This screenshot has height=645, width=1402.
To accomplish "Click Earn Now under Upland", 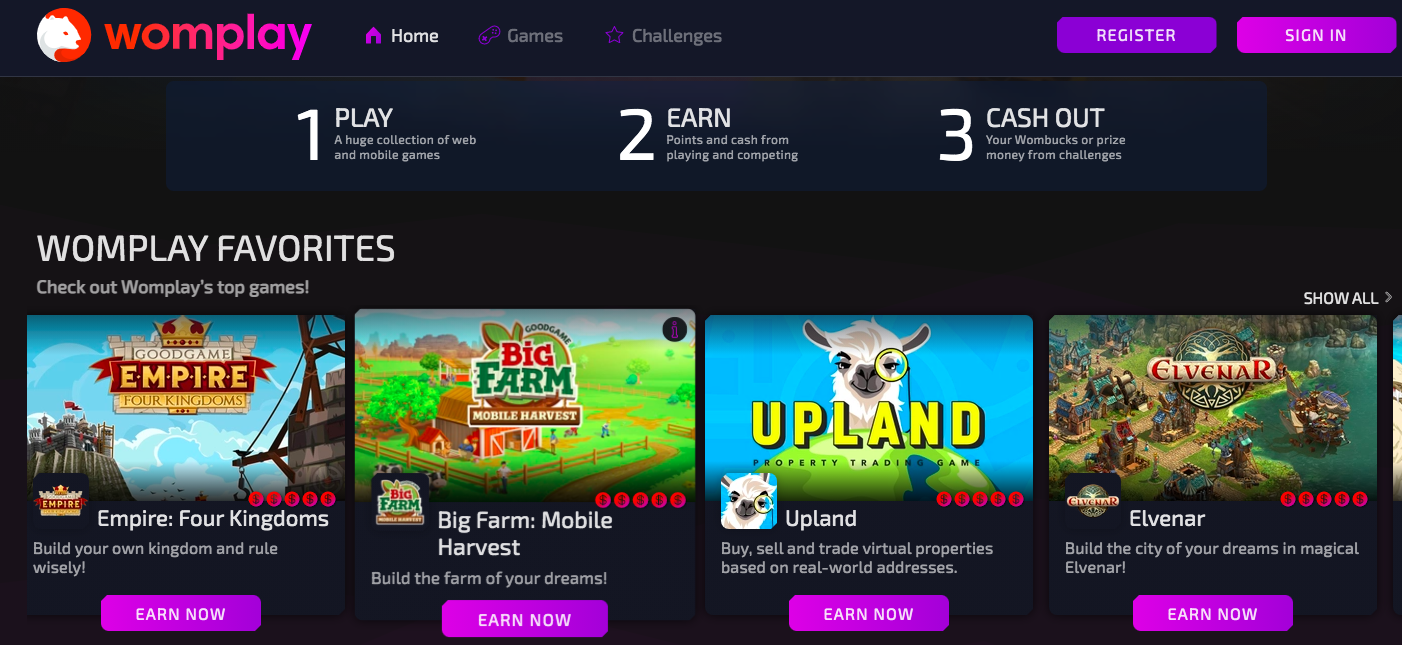I will pos(869,614).
